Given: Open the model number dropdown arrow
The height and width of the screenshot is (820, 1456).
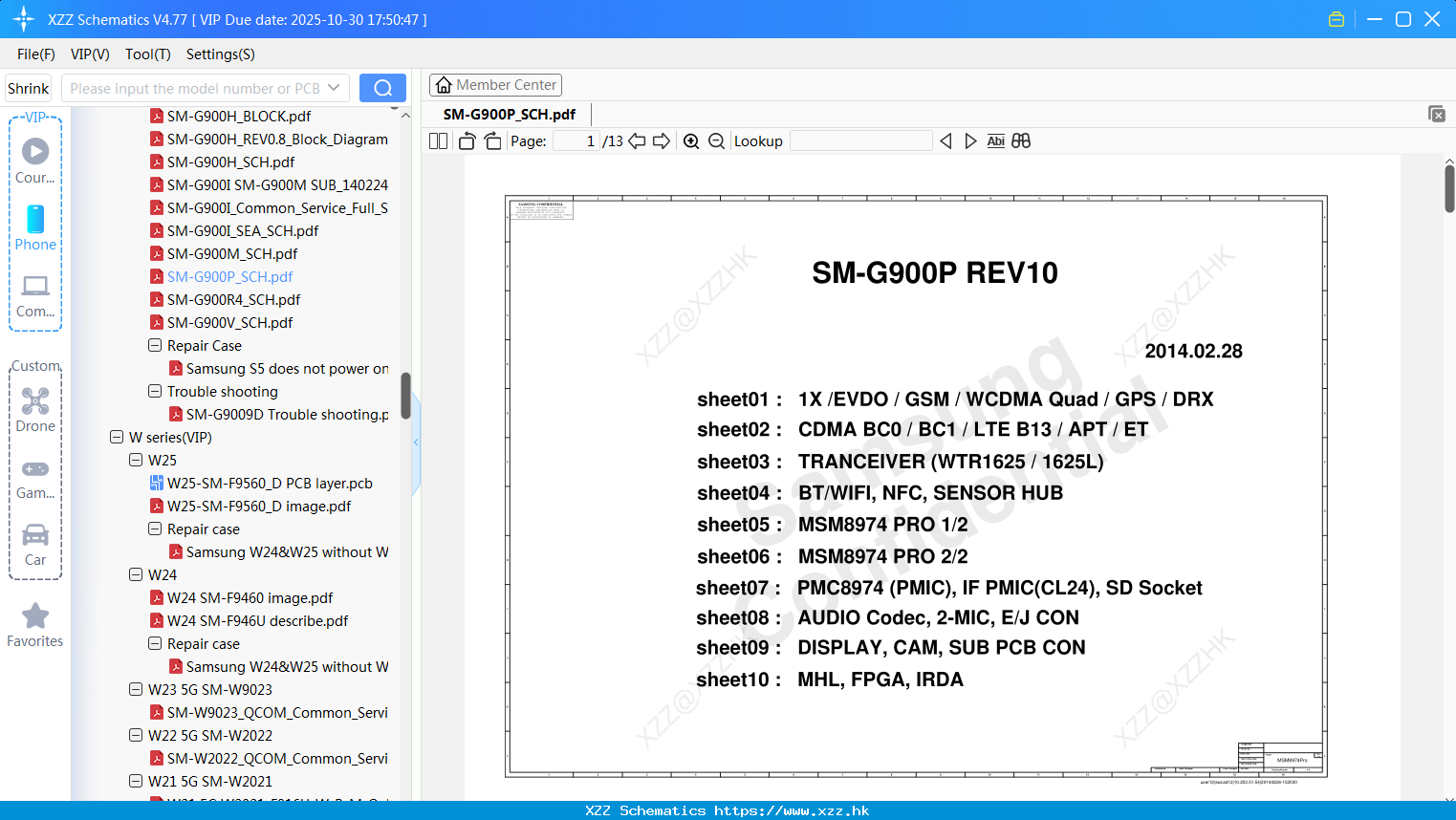Looking at the screenshot, I should pyautogui.click(x=334, y=88).
